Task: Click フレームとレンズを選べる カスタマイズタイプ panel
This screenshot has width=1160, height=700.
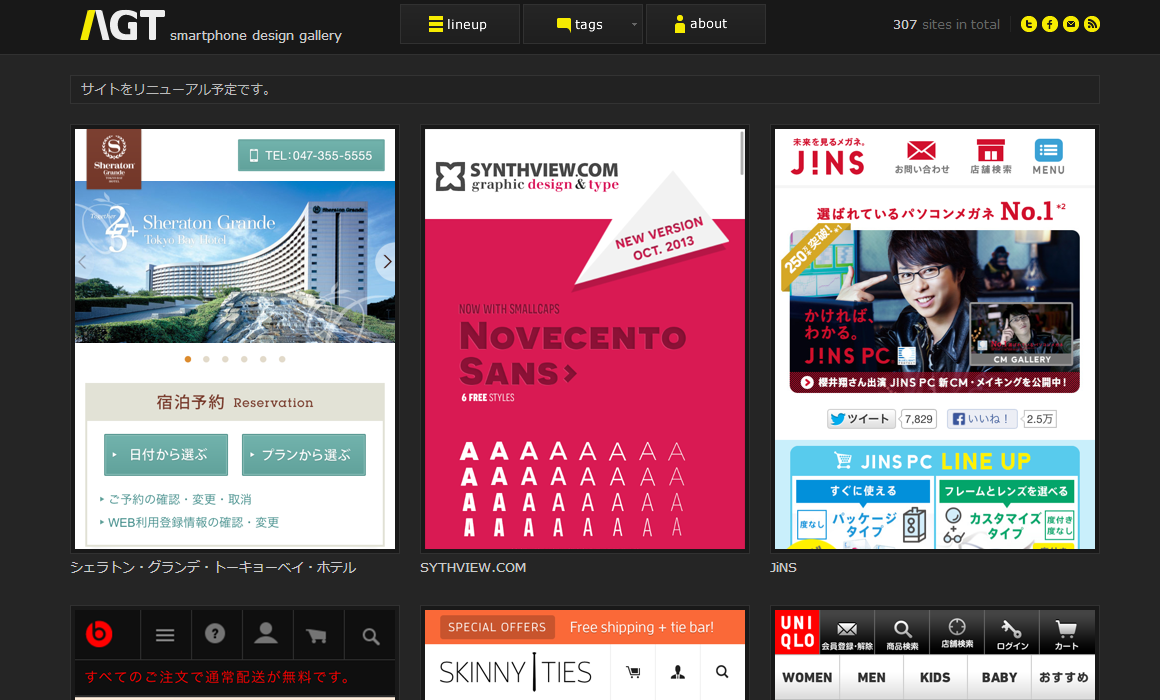Action: (1006, 514)
